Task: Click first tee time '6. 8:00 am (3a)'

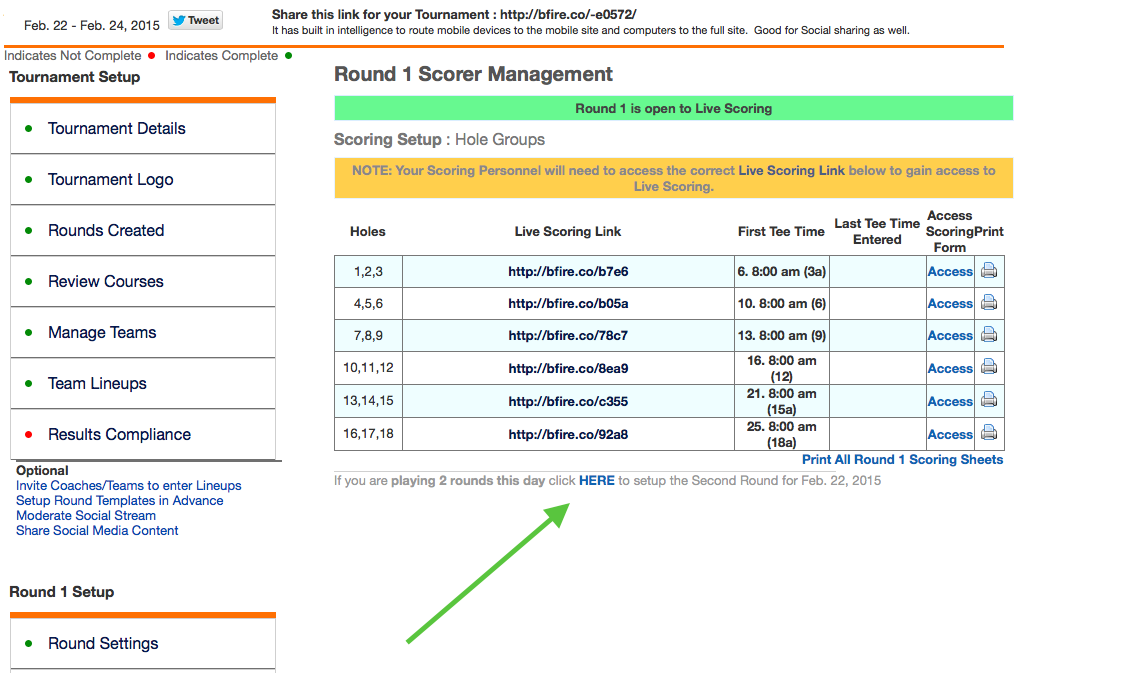Action: [x=781, y=272]
